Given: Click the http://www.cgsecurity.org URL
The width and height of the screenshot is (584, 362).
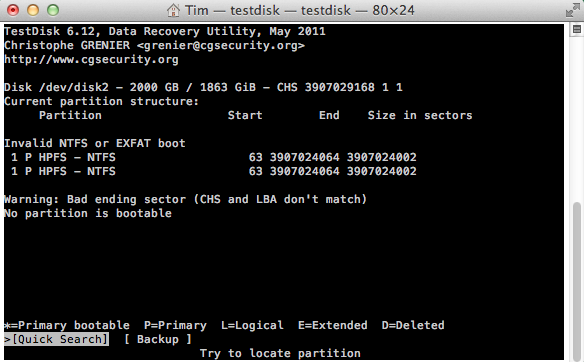Looking at the screenshot, I should click(x=91, y=60).
